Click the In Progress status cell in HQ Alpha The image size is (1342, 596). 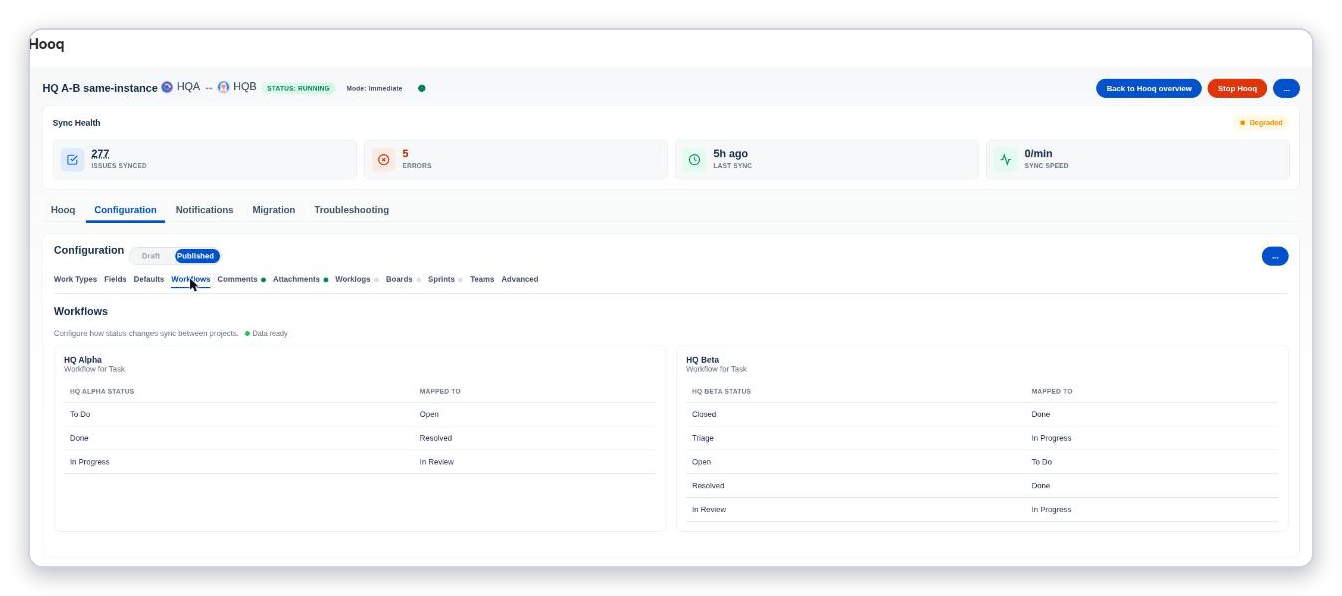click(x=90, y=462)
